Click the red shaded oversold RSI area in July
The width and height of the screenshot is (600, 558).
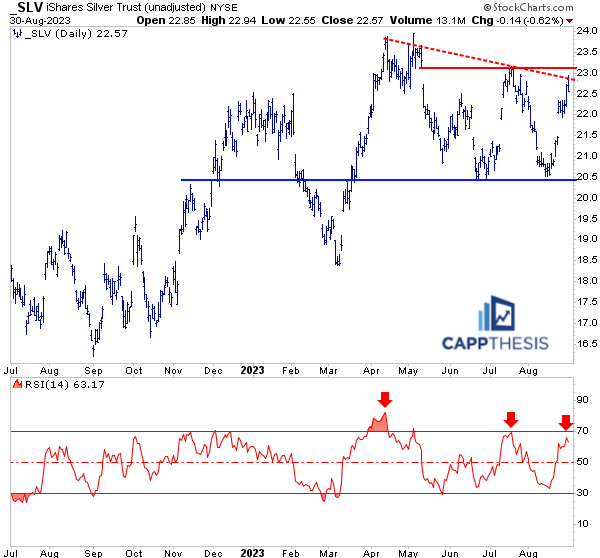point(18,497)
